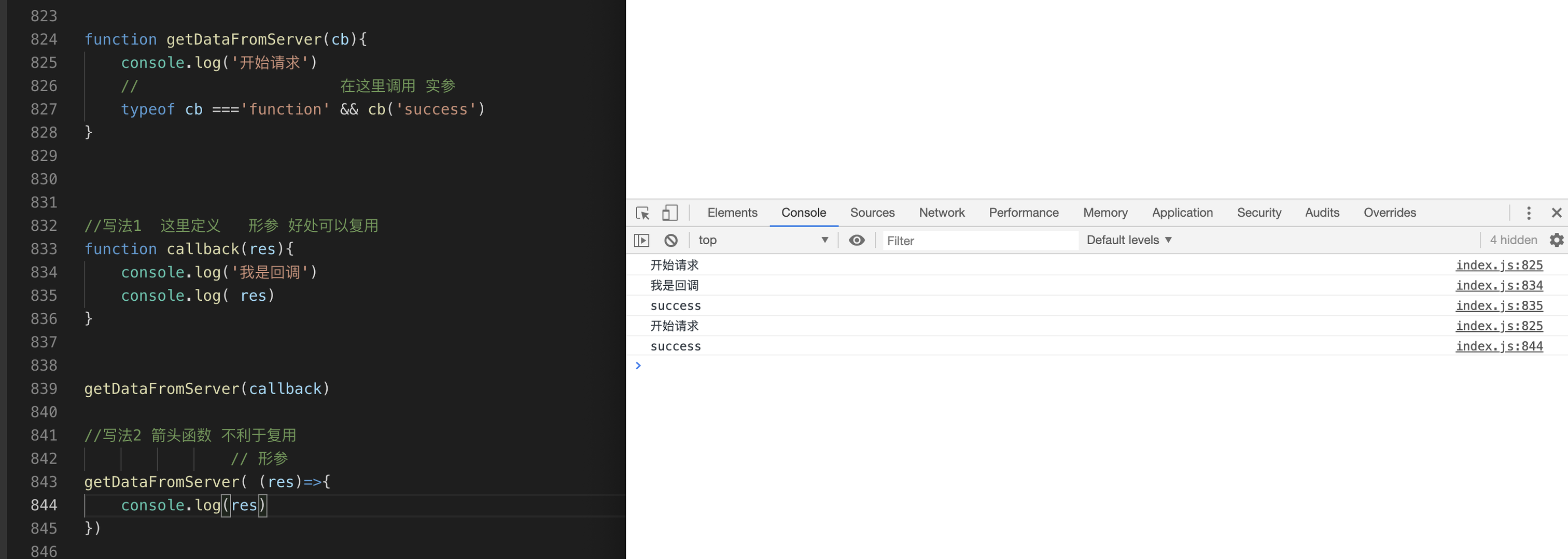Toggle the device toolbar icon

[669, 213]
